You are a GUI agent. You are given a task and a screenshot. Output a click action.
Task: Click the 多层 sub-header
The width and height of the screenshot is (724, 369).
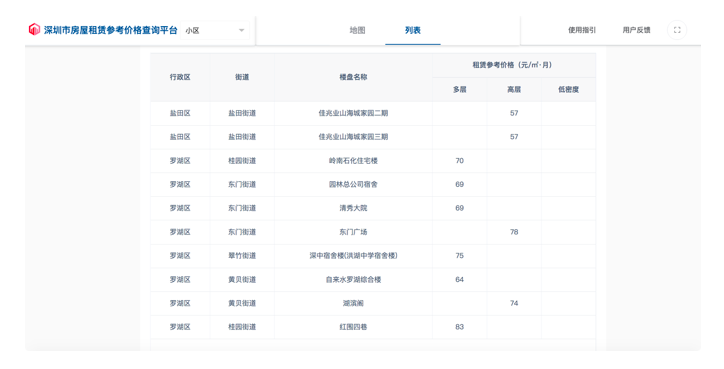459,90
